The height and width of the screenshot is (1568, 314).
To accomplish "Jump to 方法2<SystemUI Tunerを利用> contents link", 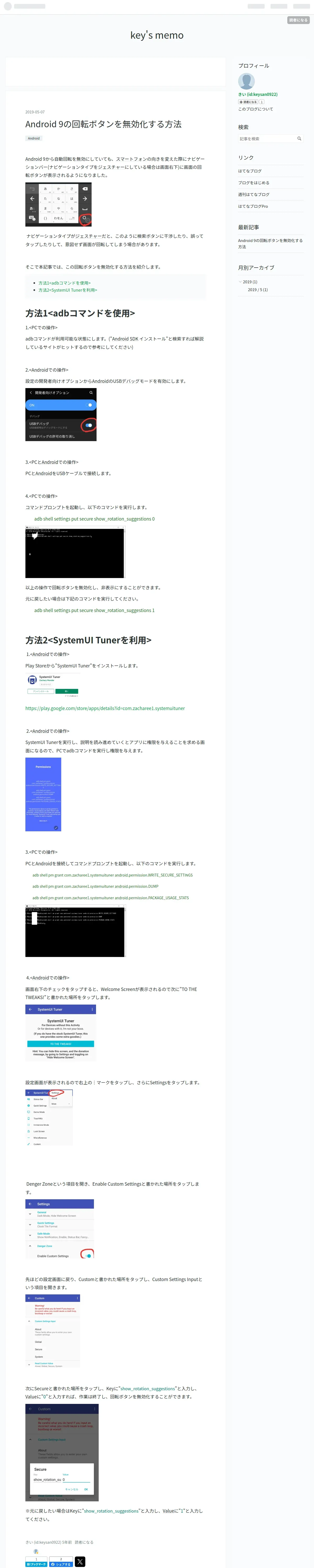I will (68, 290).
